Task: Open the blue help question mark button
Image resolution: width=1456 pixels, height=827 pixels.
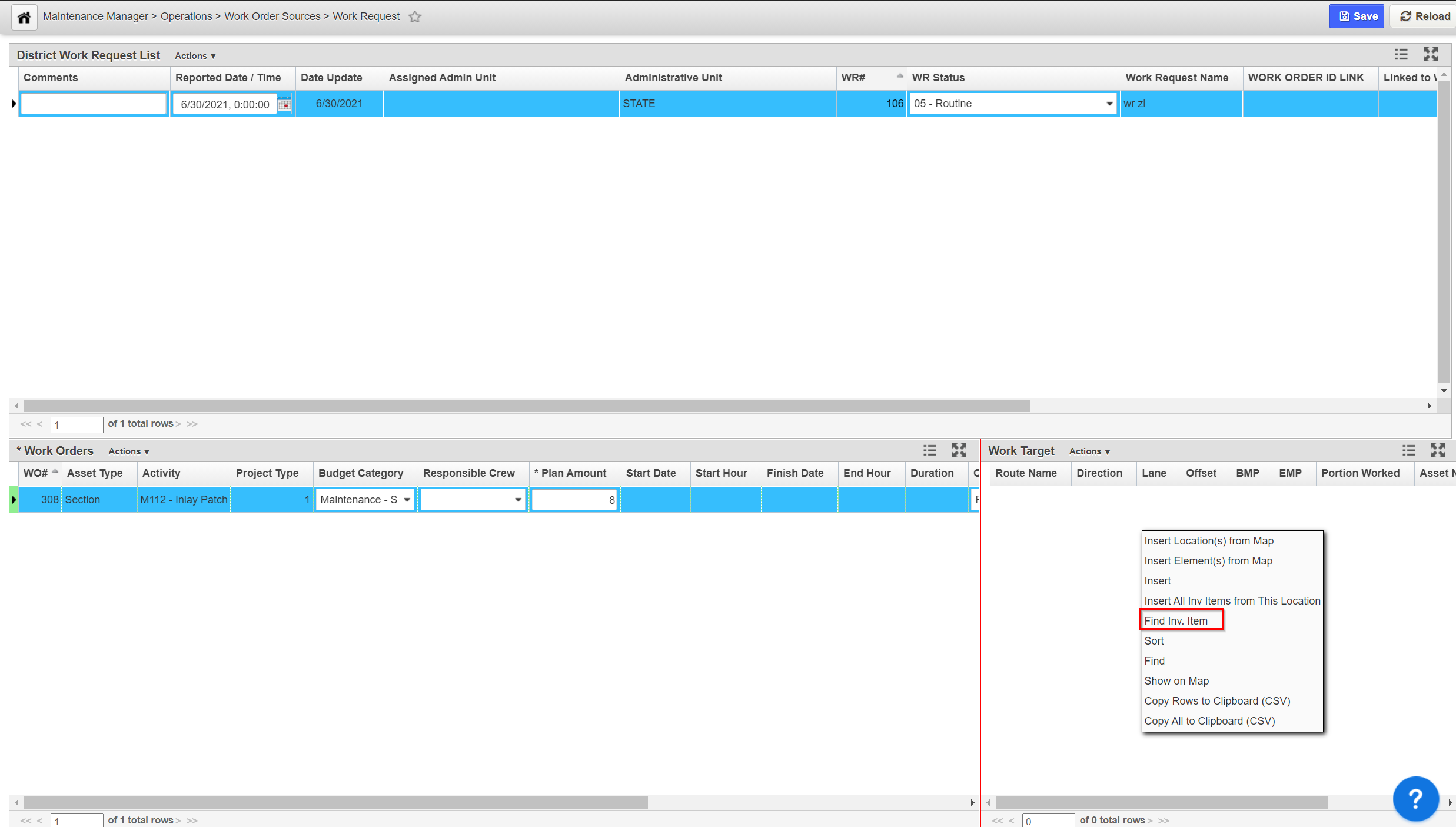Action: (x=1415, y=798)
